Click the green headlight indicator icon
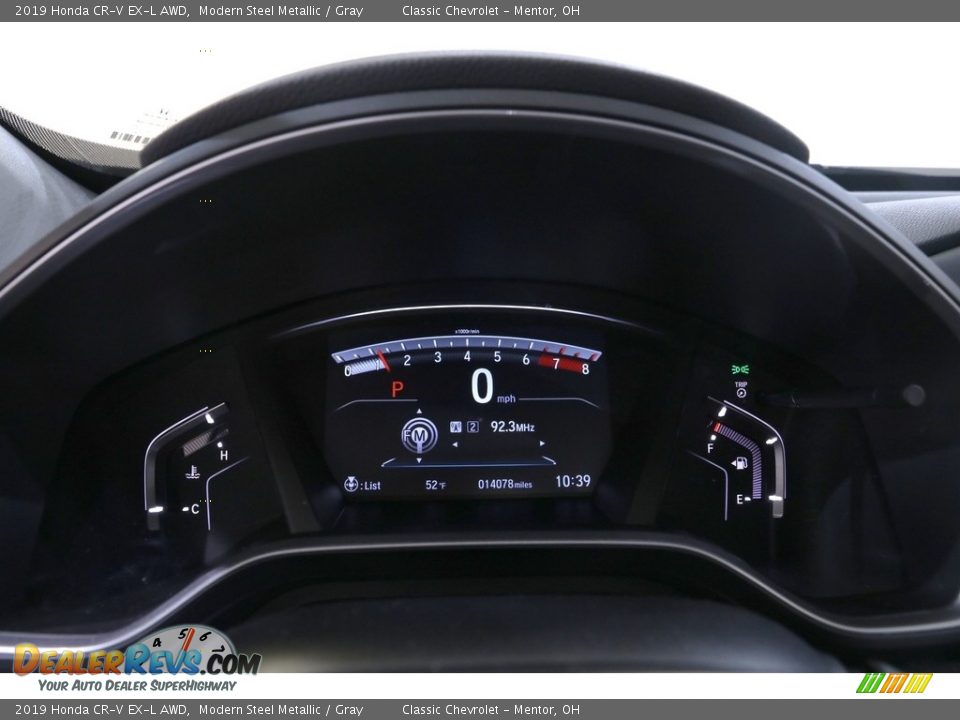 (x=740, y=369)
